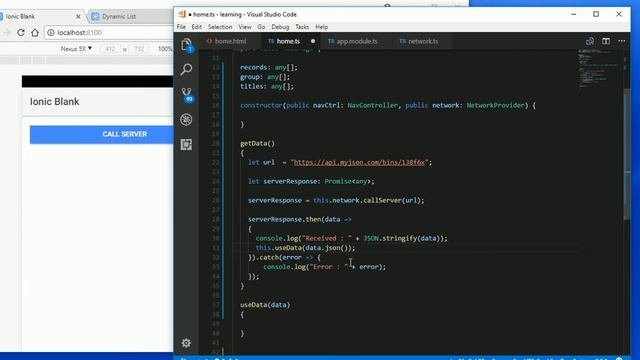
Task: Open Manage gear at activity bar bottom
Action: [x=186, y=343]
